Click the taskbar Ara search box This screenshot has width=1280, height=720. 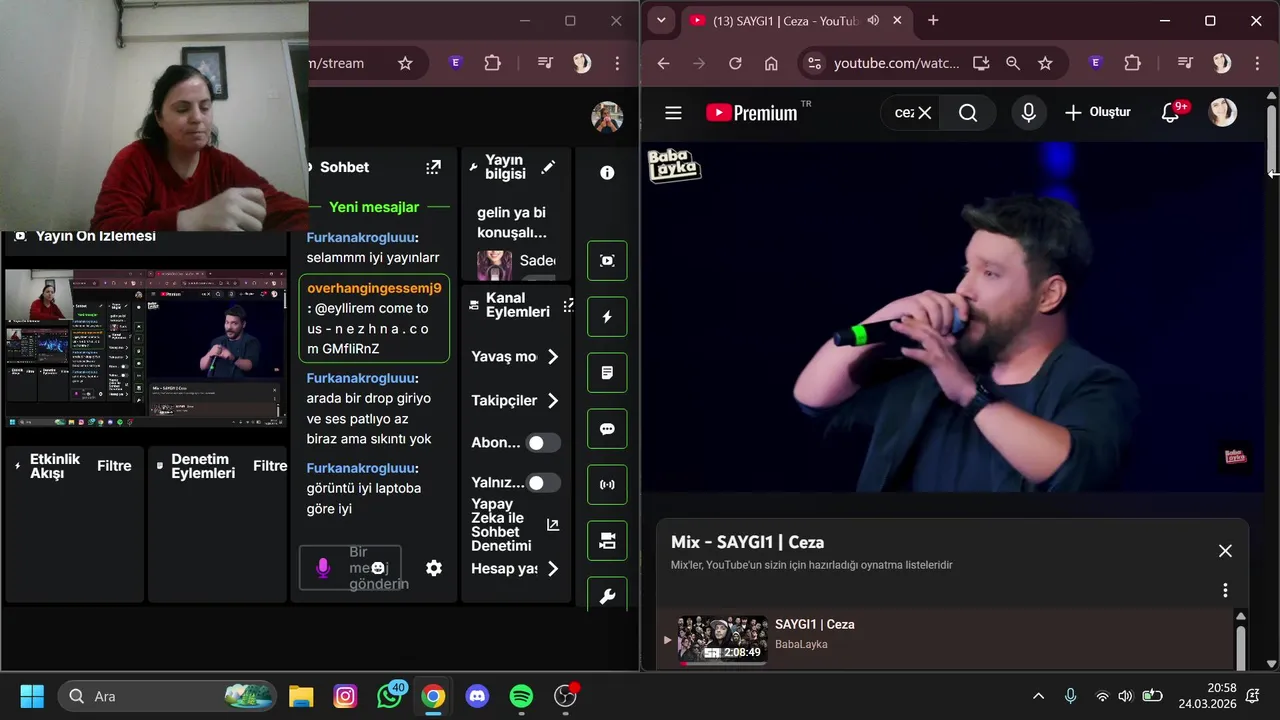[168, 696]
